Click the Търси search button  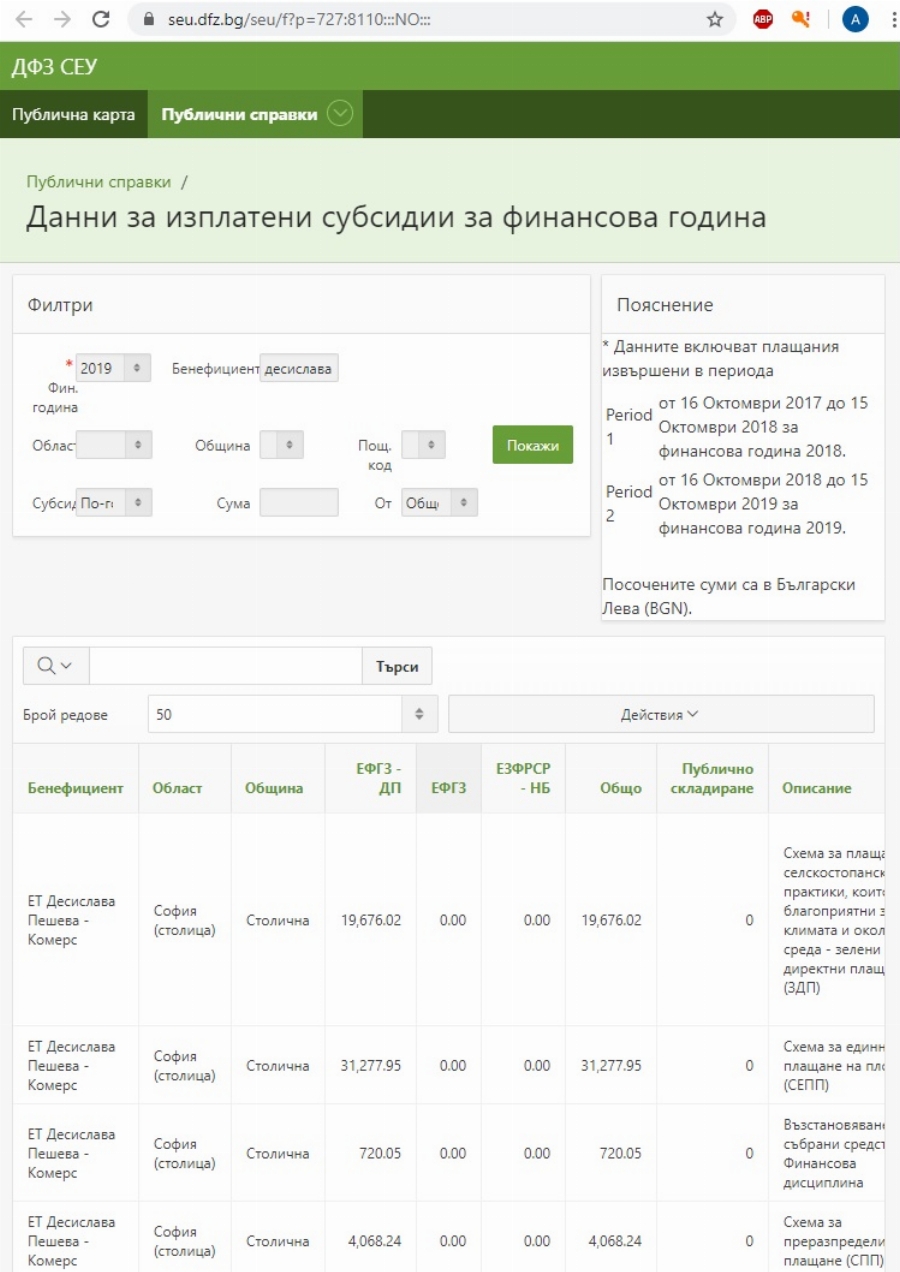coord(397,667)
